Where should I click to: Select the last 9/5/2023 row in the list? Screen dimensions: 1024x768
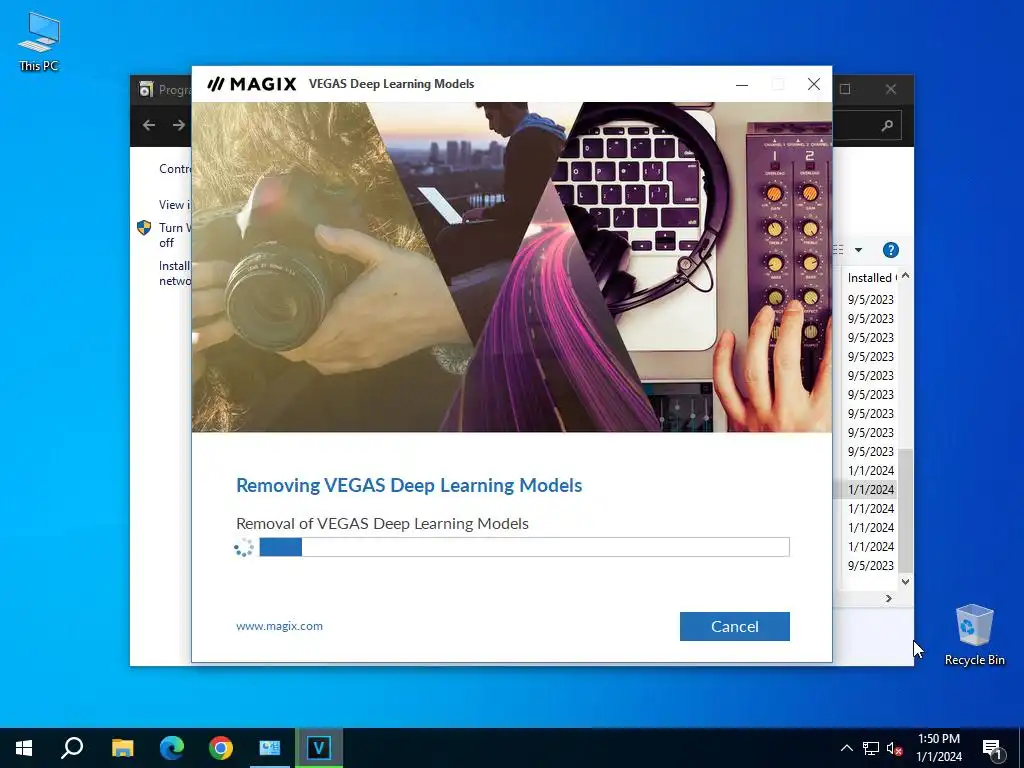(x=871, y=566)
